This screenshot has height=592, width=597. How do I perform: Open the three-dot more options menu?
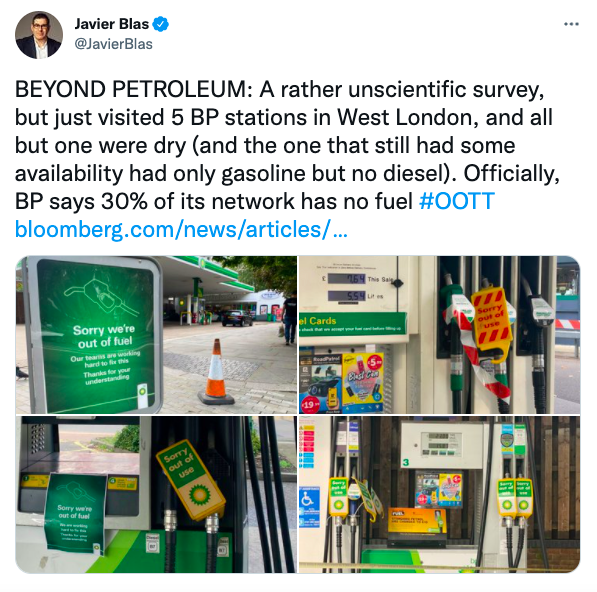tap(571, 24)
